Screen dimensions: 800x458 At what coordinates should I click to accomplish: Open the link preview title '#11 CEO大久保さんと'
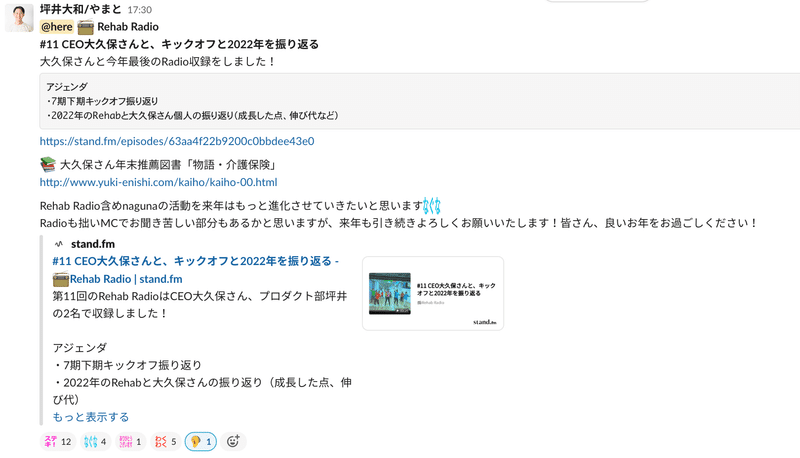tap(195, 261)
